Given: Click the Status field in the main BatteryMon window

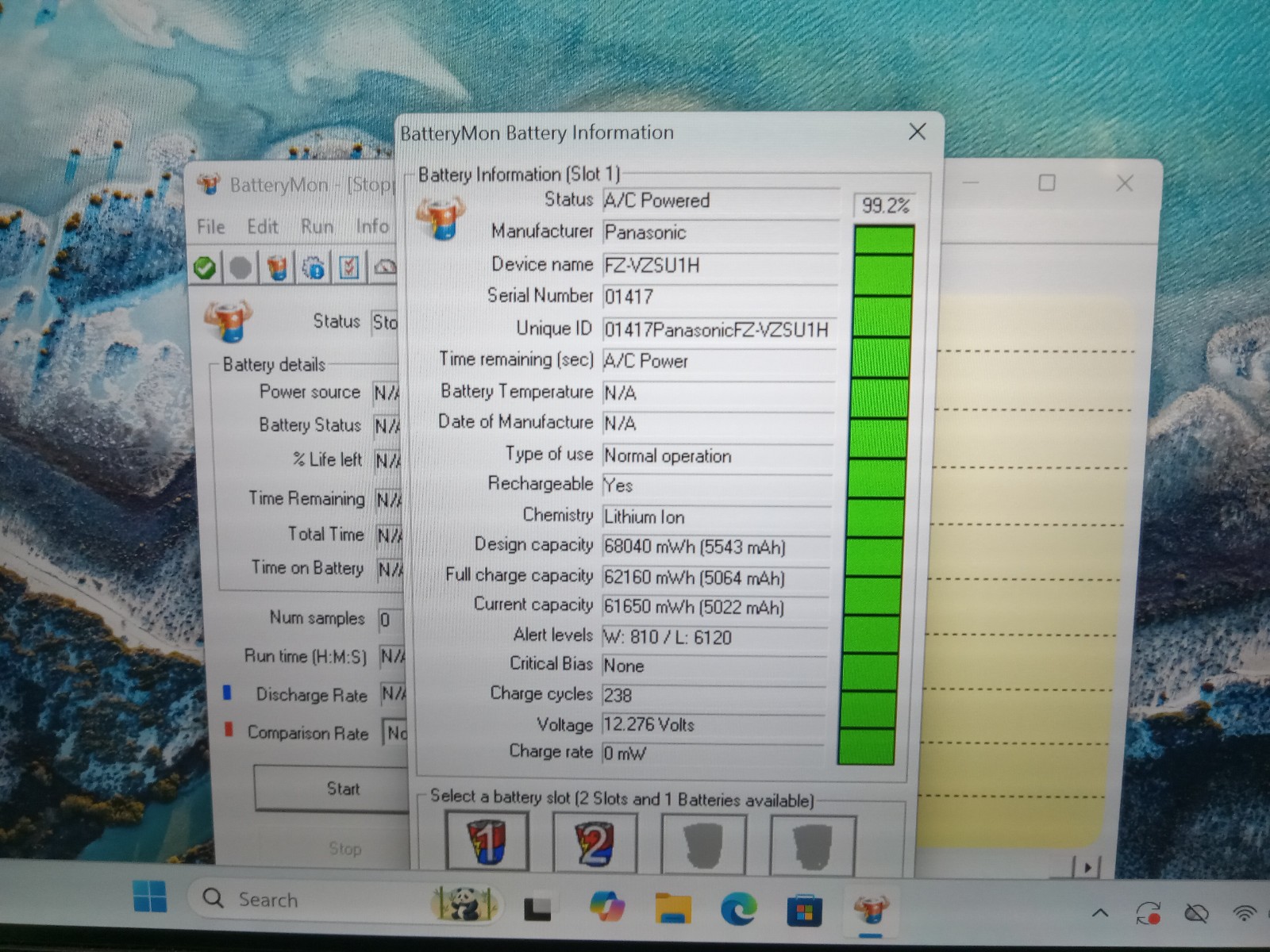Looking at the screenshot, I should 385,322.
